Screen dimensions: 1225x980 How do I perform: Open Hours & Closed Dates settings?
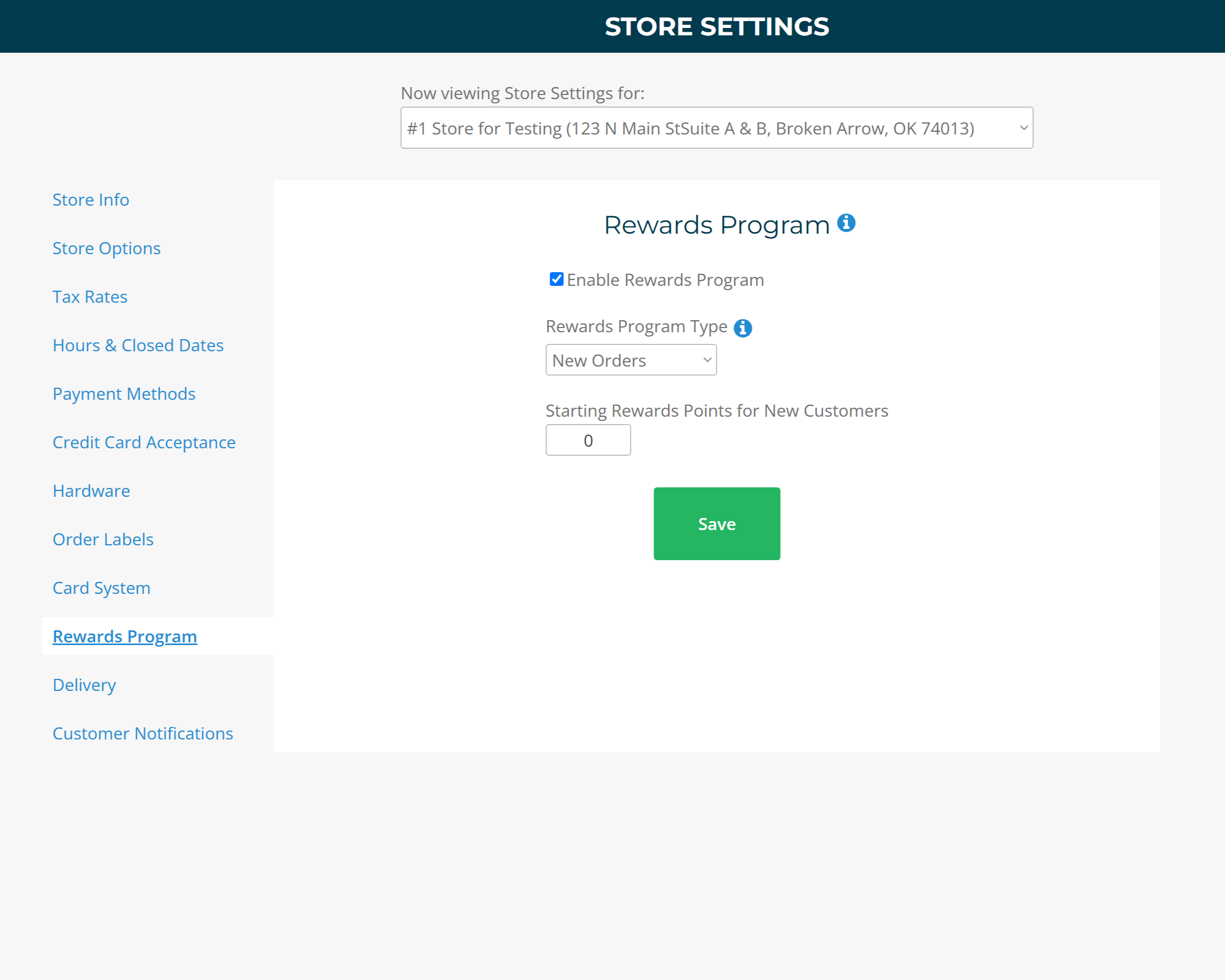pos(138,345)
